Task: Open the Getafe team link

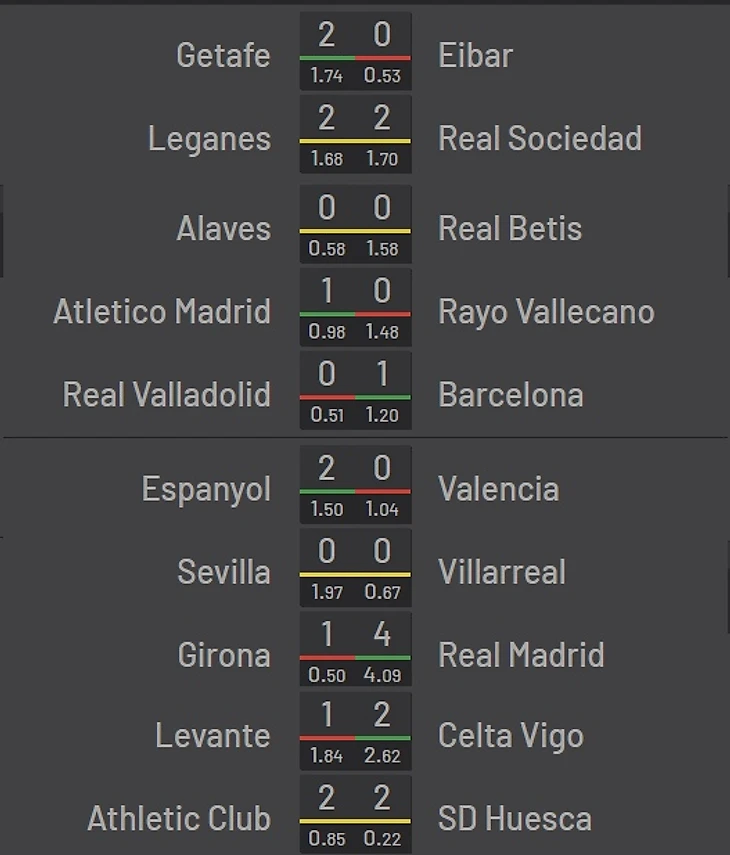Action: coord(223,55)
